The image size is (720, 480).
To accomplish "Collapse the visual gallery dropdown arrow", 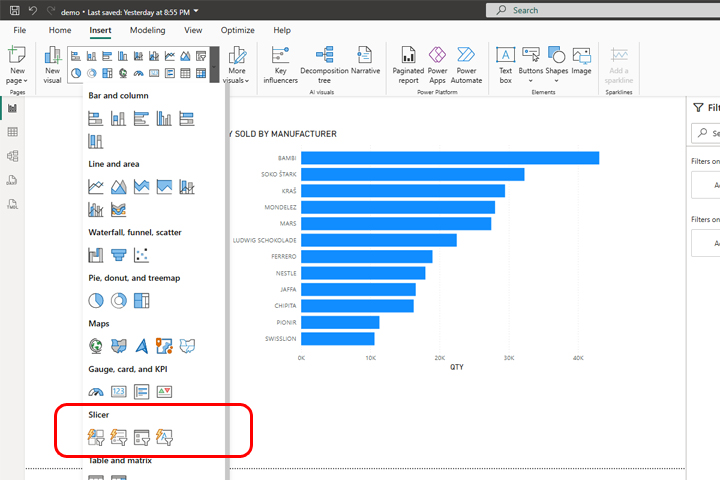I will 213,64.
